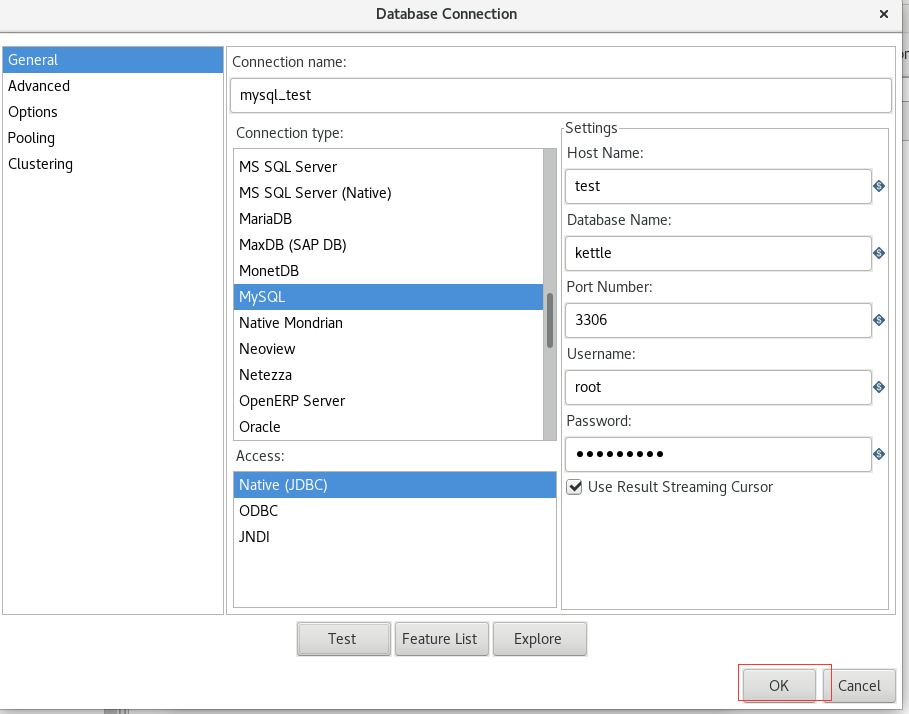Focus the Database Name field

click(x=718, y=253)
